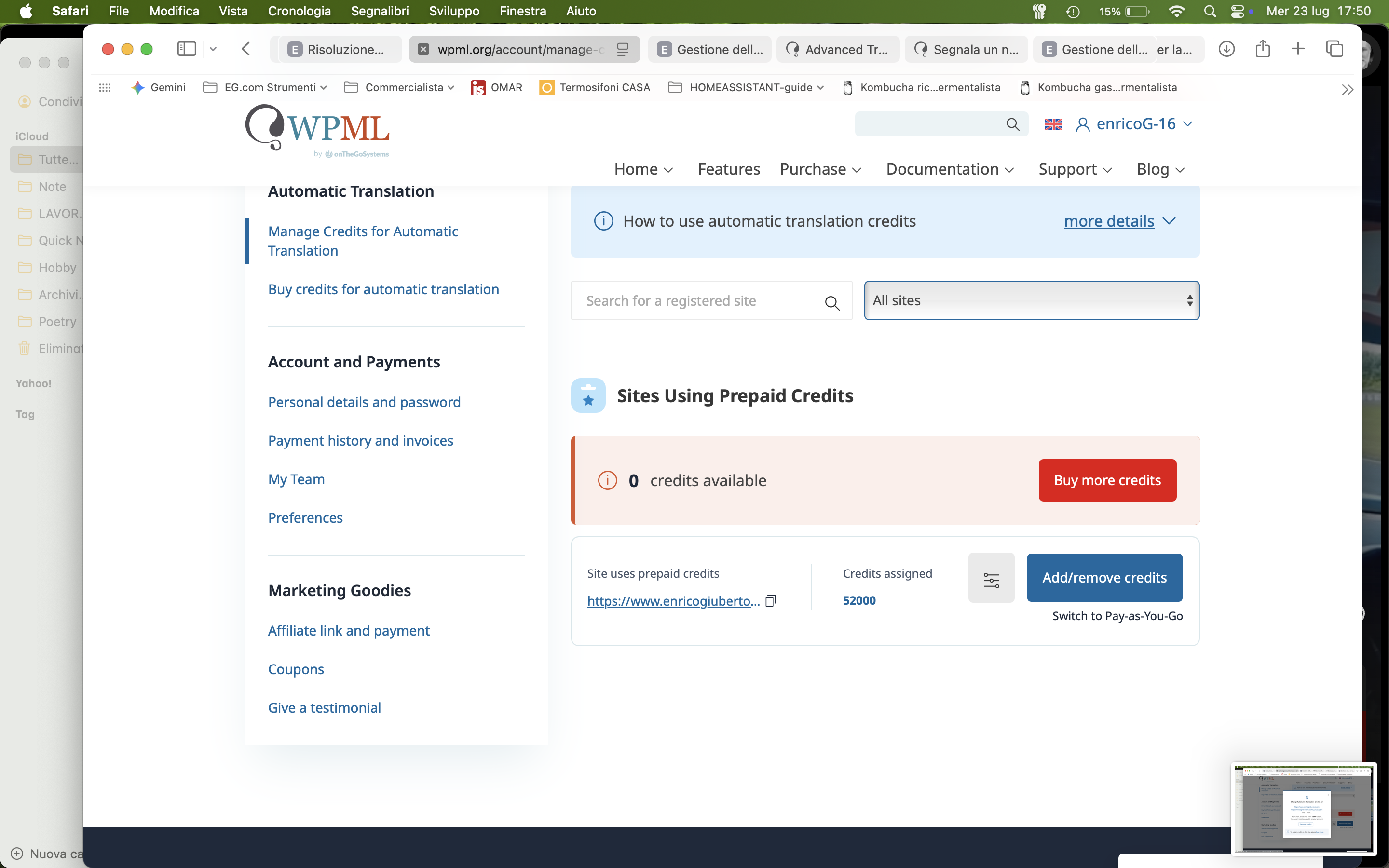Open Give a testimonial link
This screenshot has width=1389, height=868.
point(324,708)
